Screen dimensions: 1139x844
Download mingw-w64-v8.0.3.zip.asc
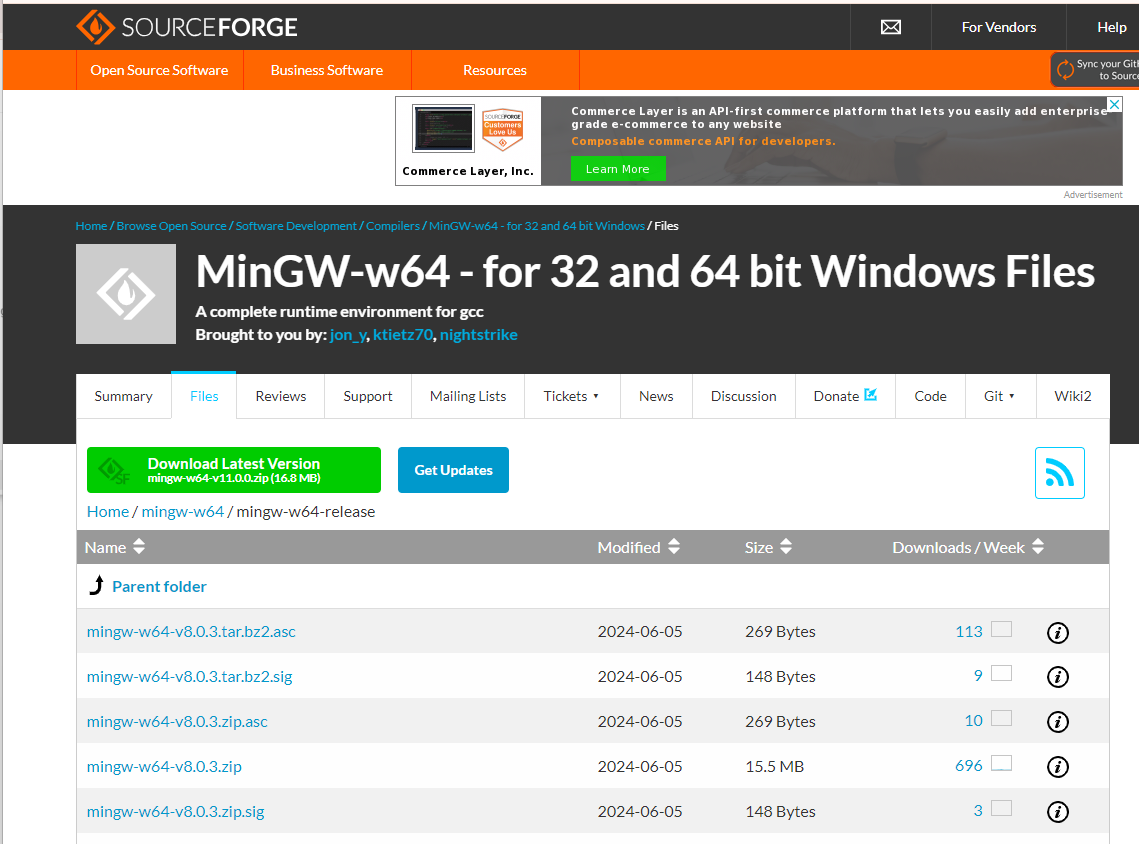(x=177, y=722)
